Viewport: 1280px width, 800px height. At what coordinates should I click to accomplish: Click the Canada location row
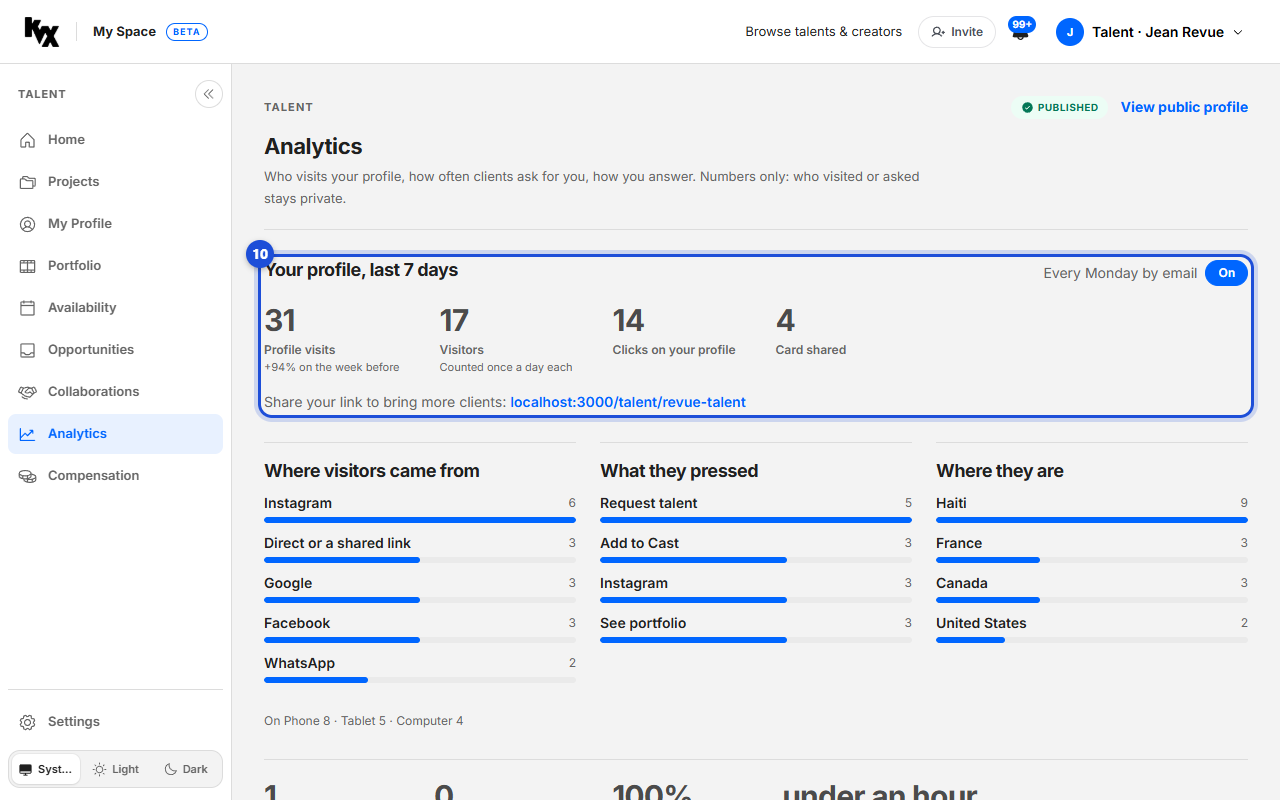(x=1092, y=588)
